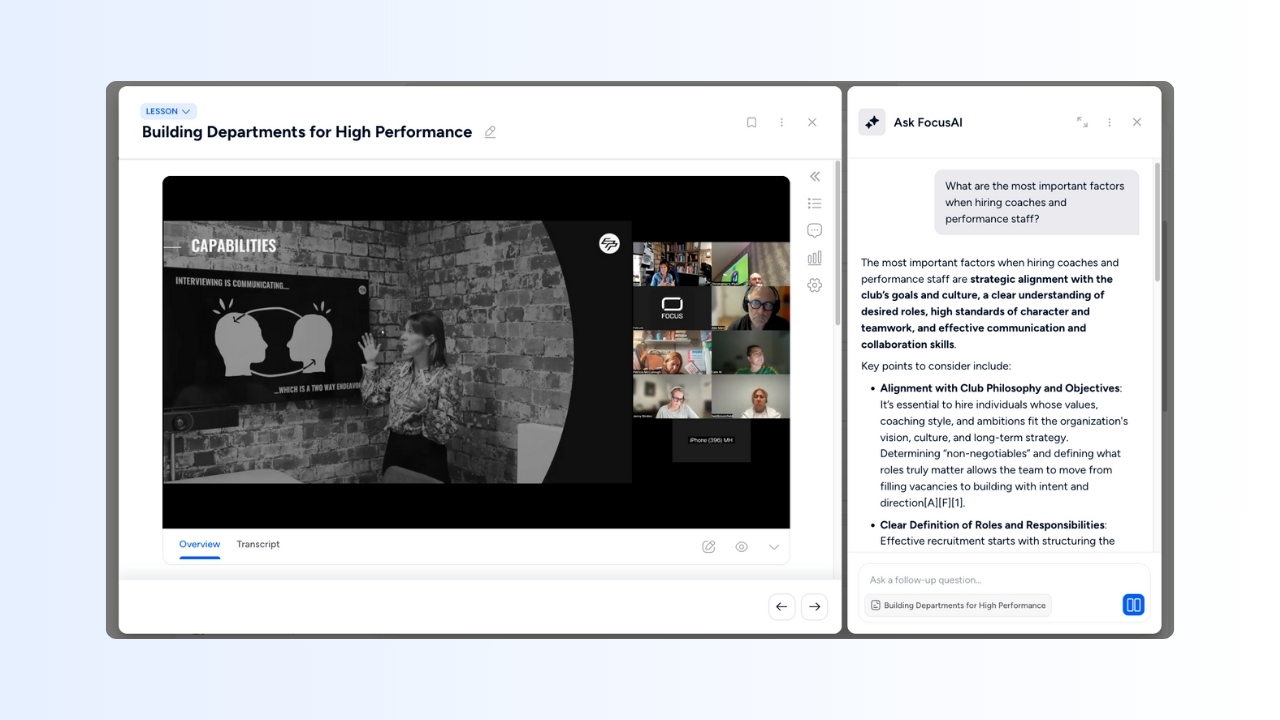Edit the lesson title with pencil icon
The height and width of the screenshot is (720, 1280).
(490, 132)
